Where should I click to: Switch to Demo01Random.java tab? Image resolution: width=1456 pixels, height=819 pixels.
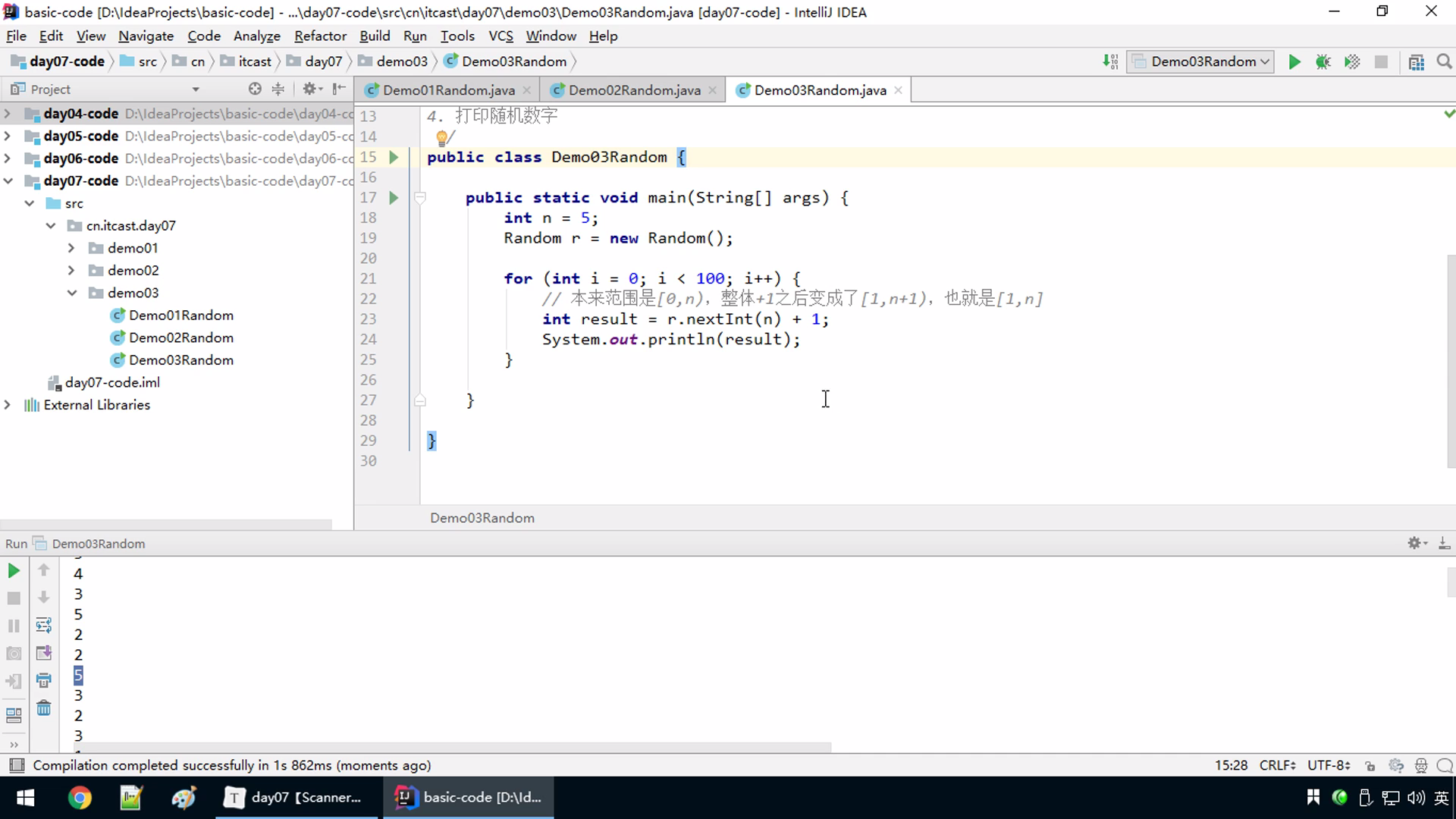[x=448, y=90]
